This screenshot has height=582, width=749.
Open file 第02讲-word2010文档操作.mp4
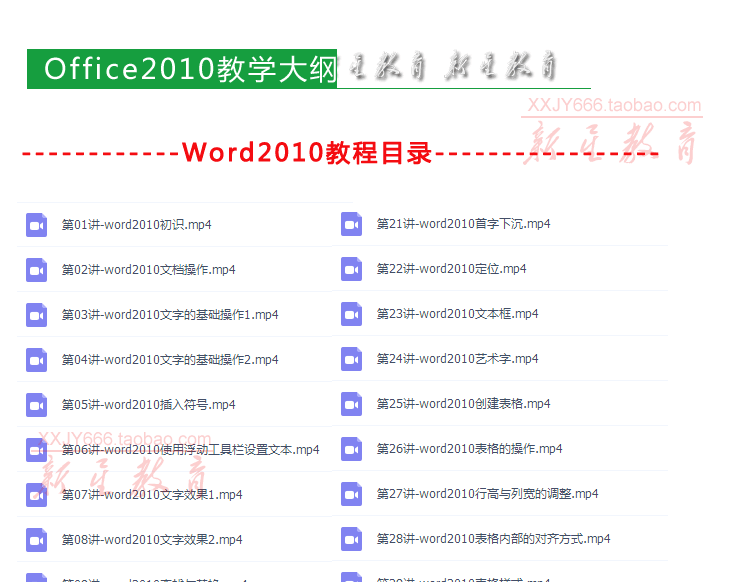[149, 270]
